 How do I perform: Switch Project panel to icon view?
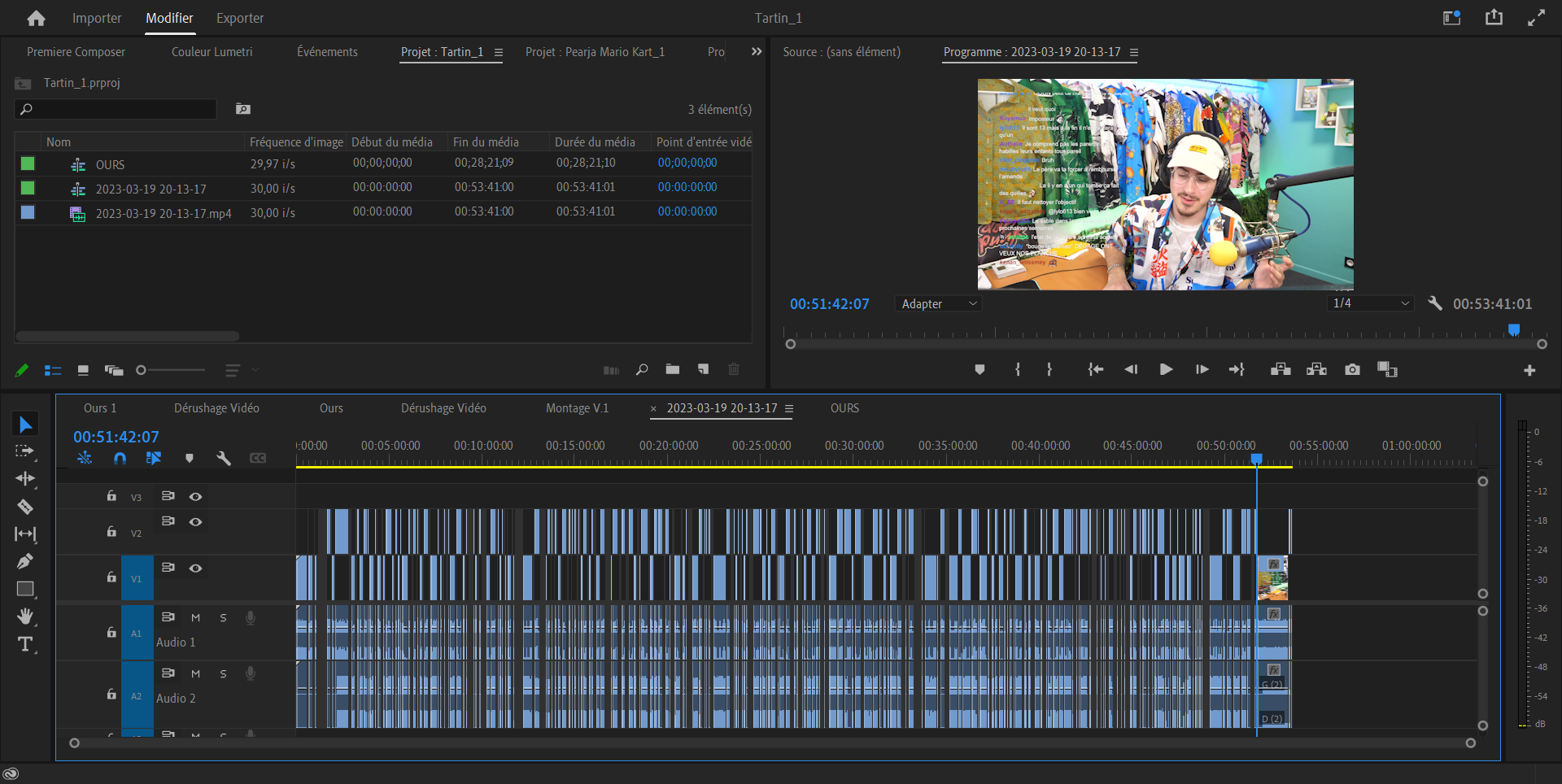pos(83,370)
